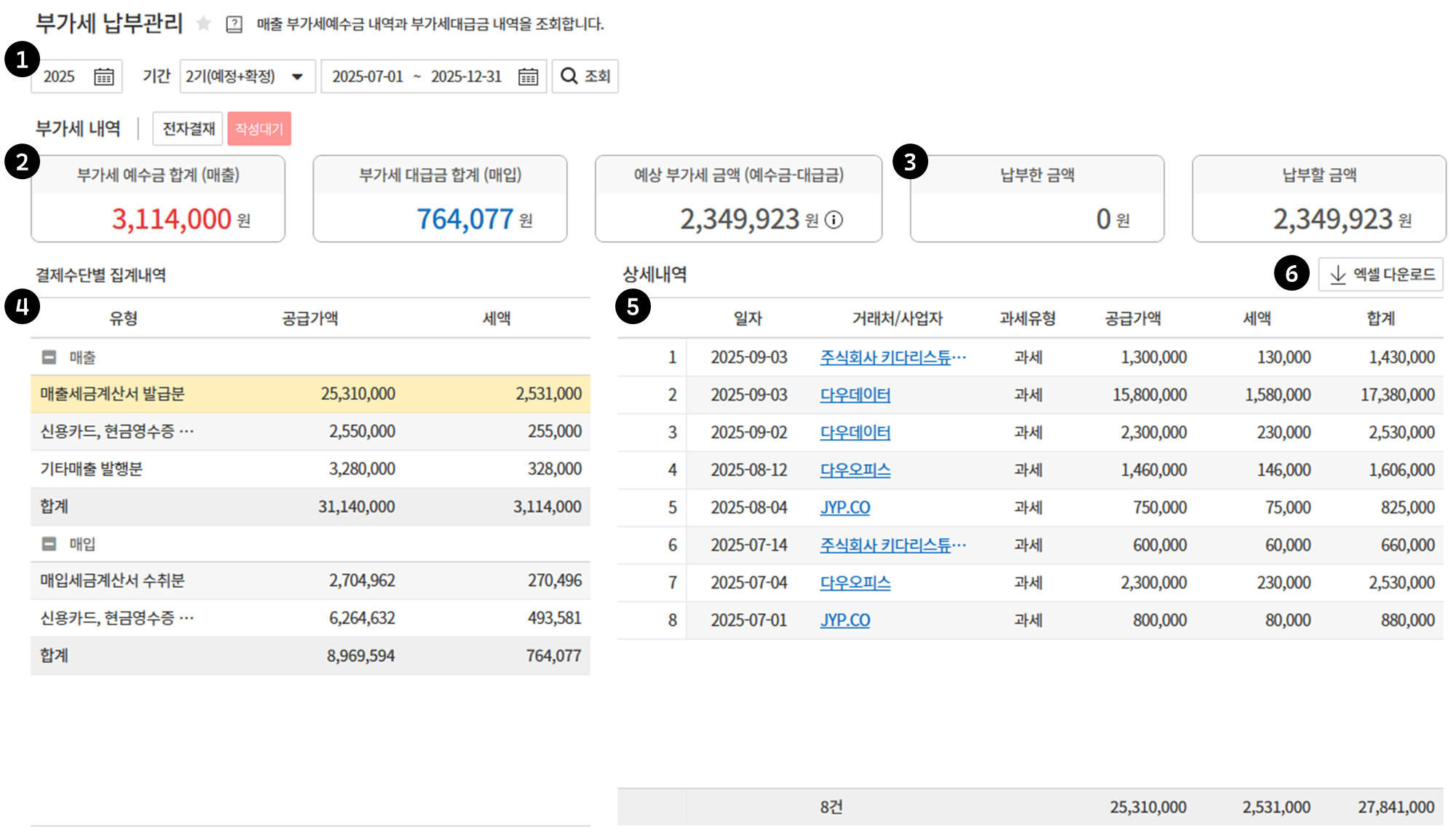Open 다우오피스 link dated 2025-07-04
This screenshot has height=839, width=1456.
855,583
